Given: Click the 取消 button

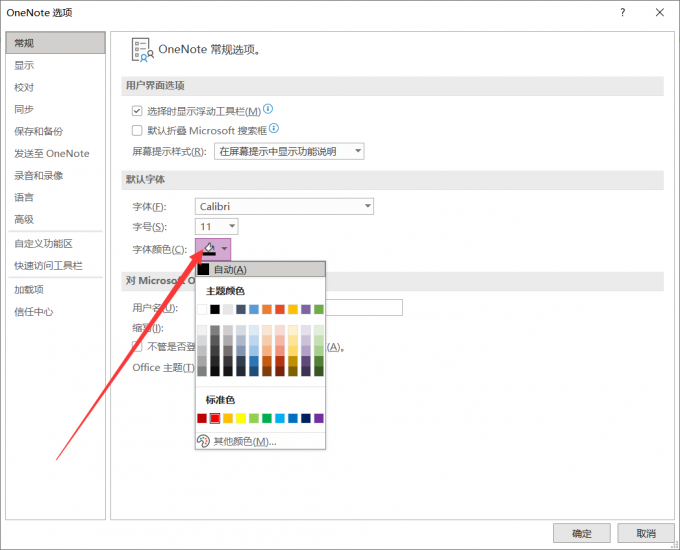Looking at the screenshot, I should pos(646,533).
